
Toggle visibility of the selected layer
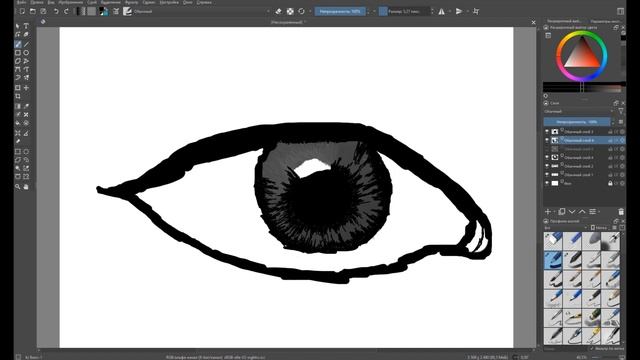coord(547,140)
